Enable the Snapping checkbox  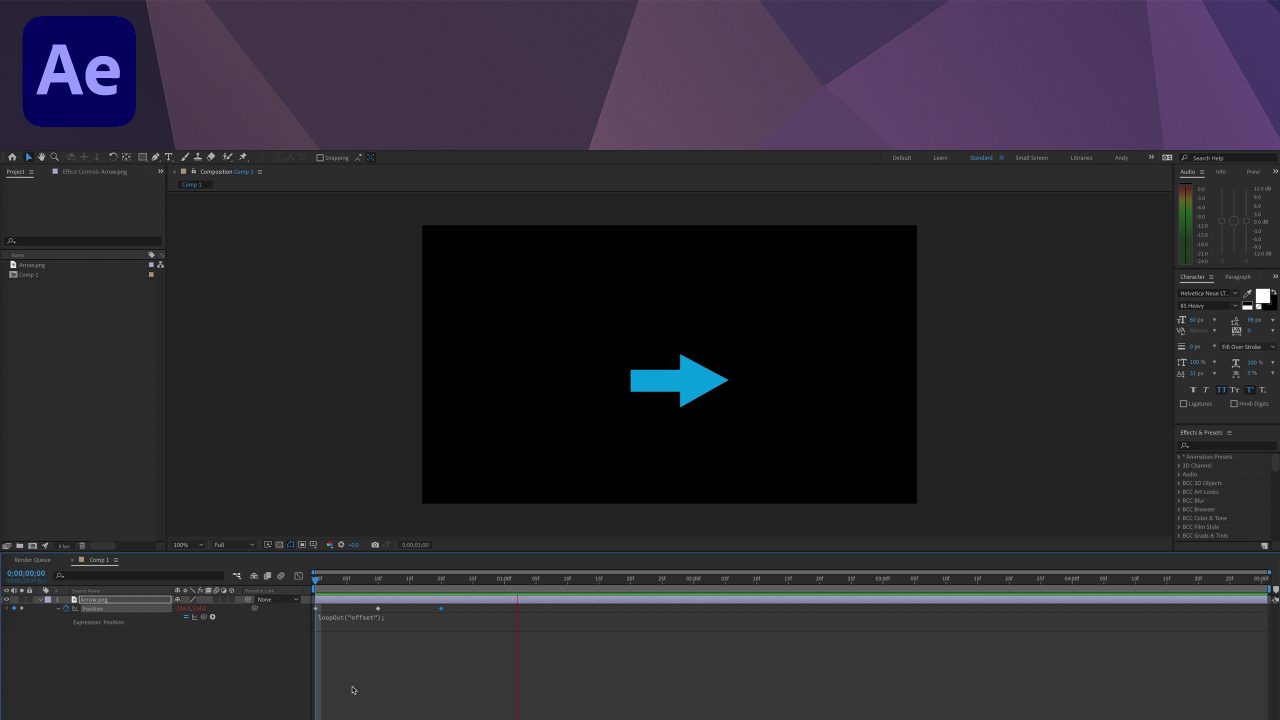(320, 157)
